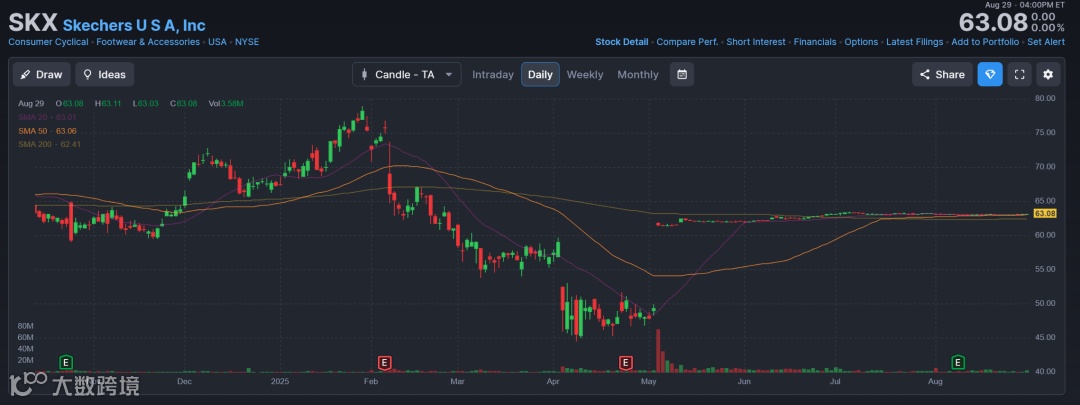Open the Stock Detail page
The width and height of the screenshot is (1080, 405).
point(622,42)
